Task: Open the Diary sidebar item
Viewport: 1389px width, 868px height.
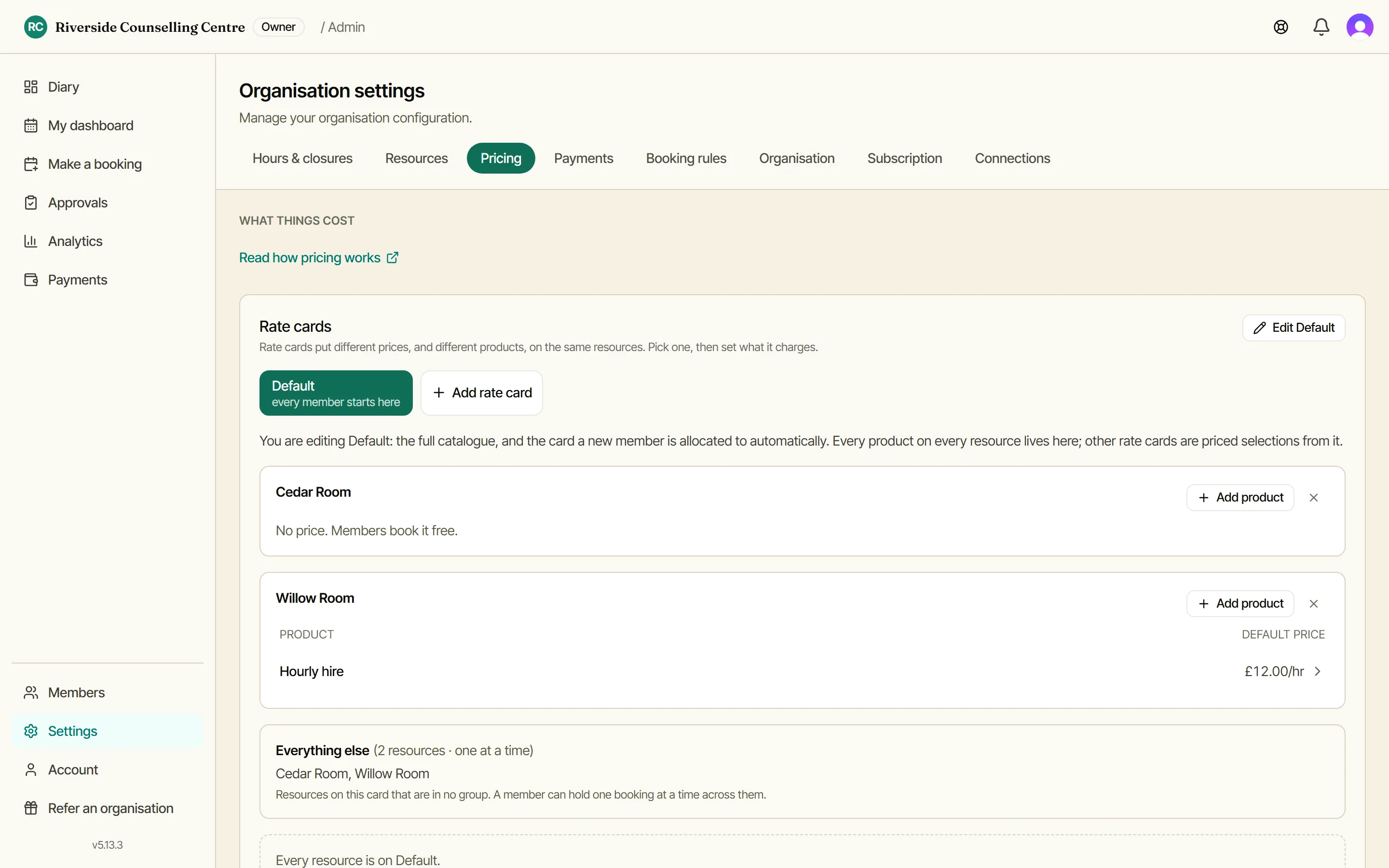Action: (x=108, y=87)
